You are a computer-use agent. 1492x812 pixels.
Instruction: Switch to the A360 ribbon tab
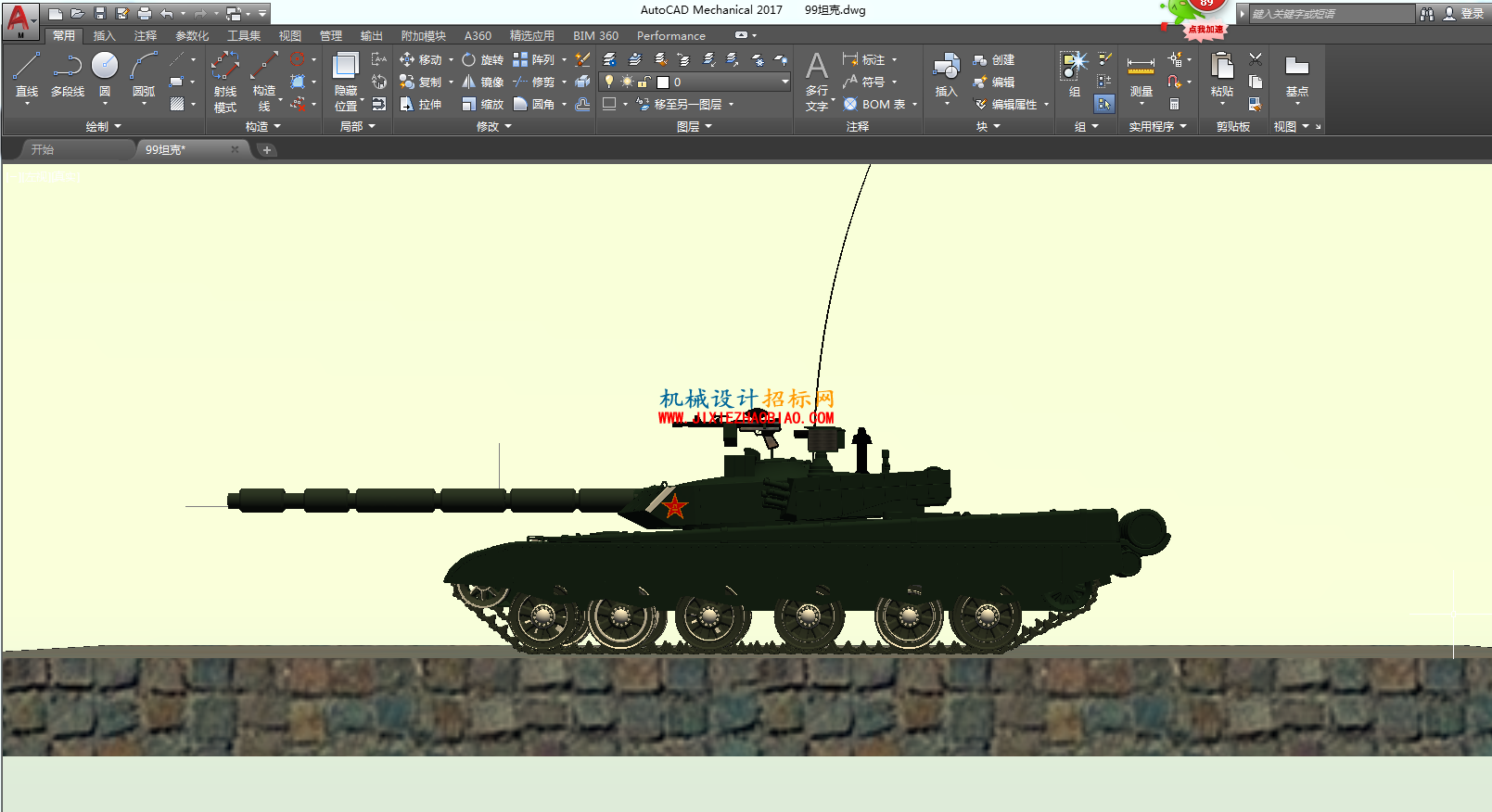click(x=478, y=35)
